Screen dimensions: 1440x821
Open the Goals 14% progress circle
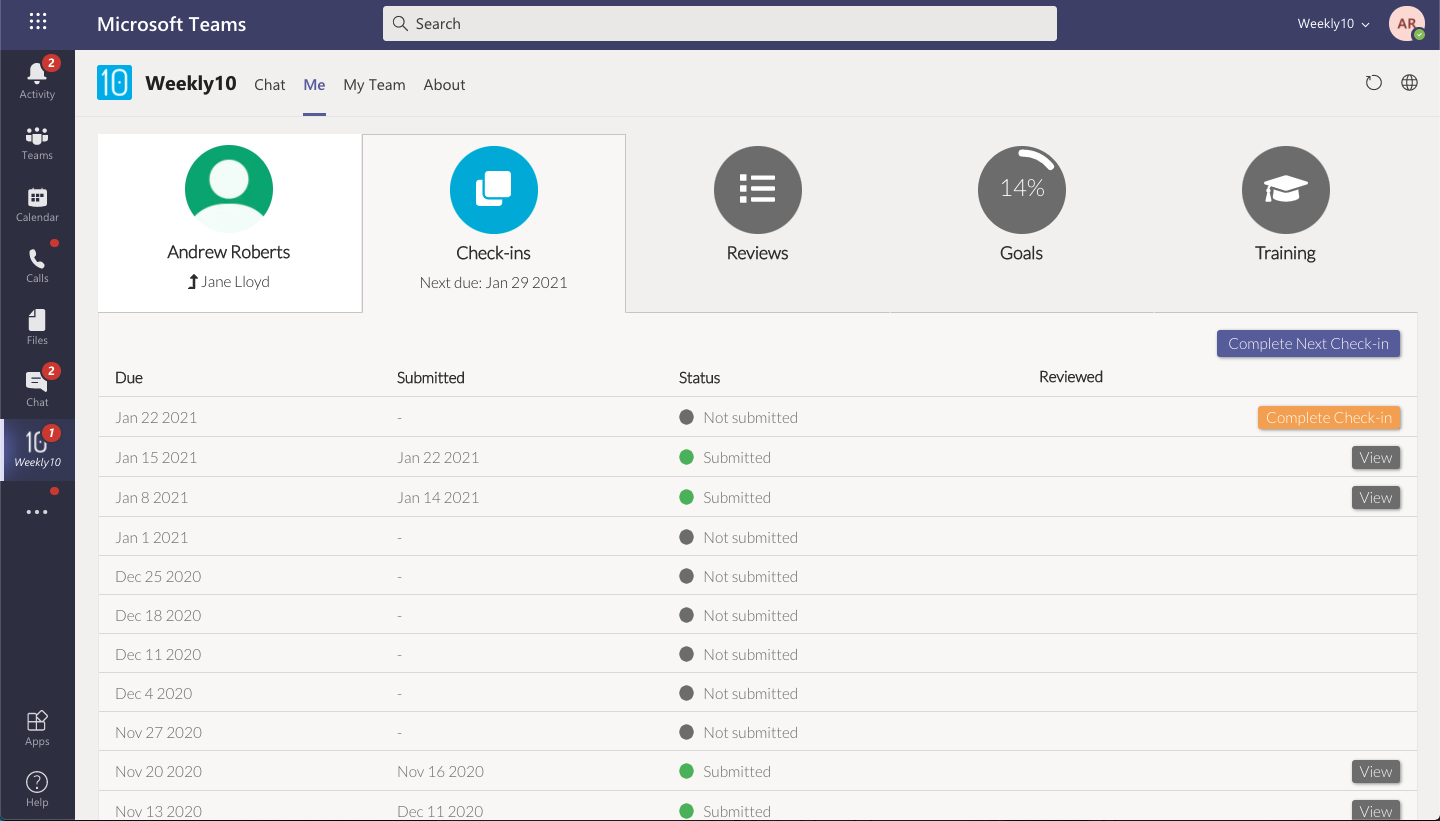(1021, 190)
